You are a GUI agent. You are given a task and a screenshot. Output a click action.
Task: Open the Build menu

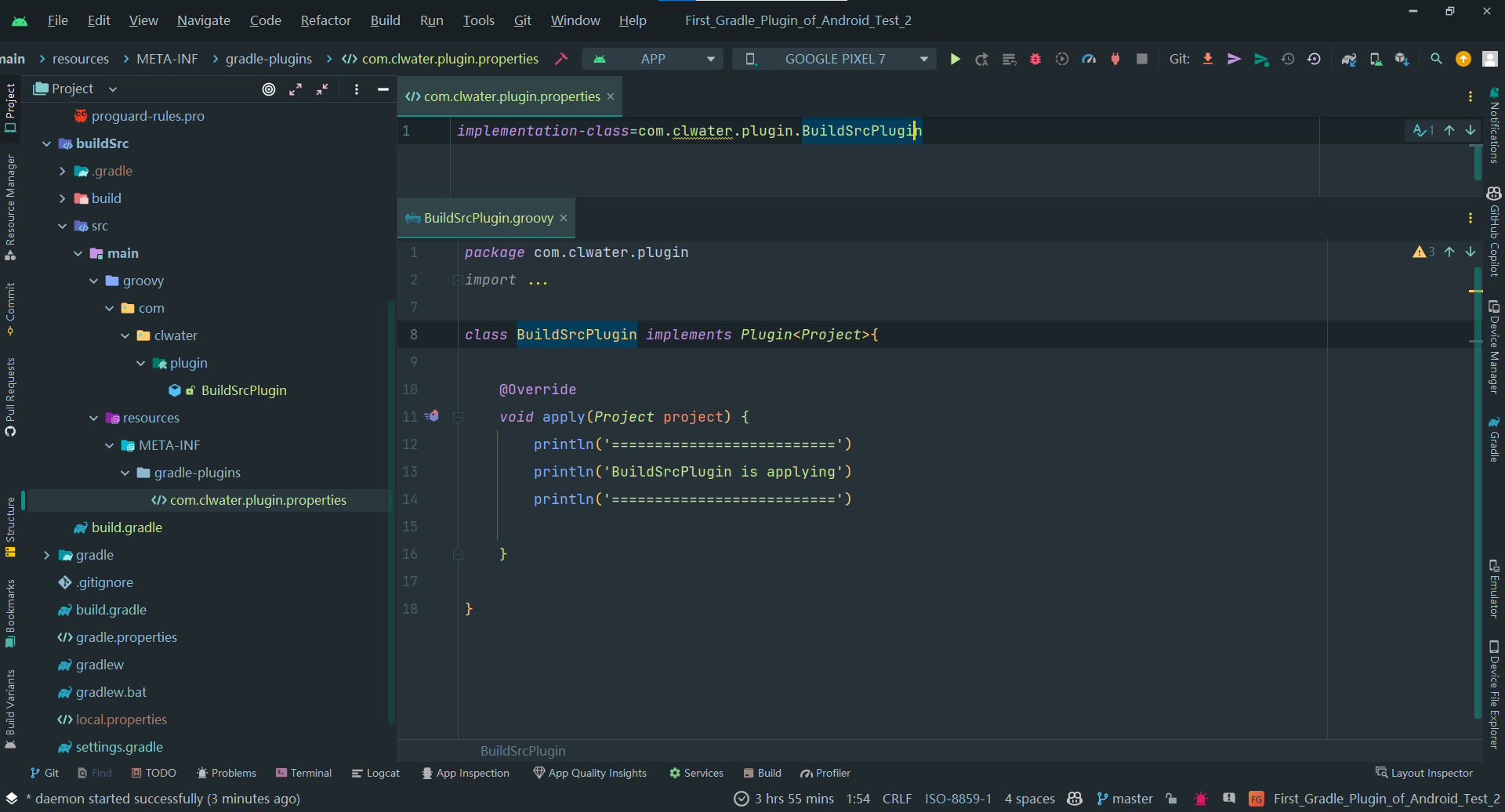[x=385, y=20]
